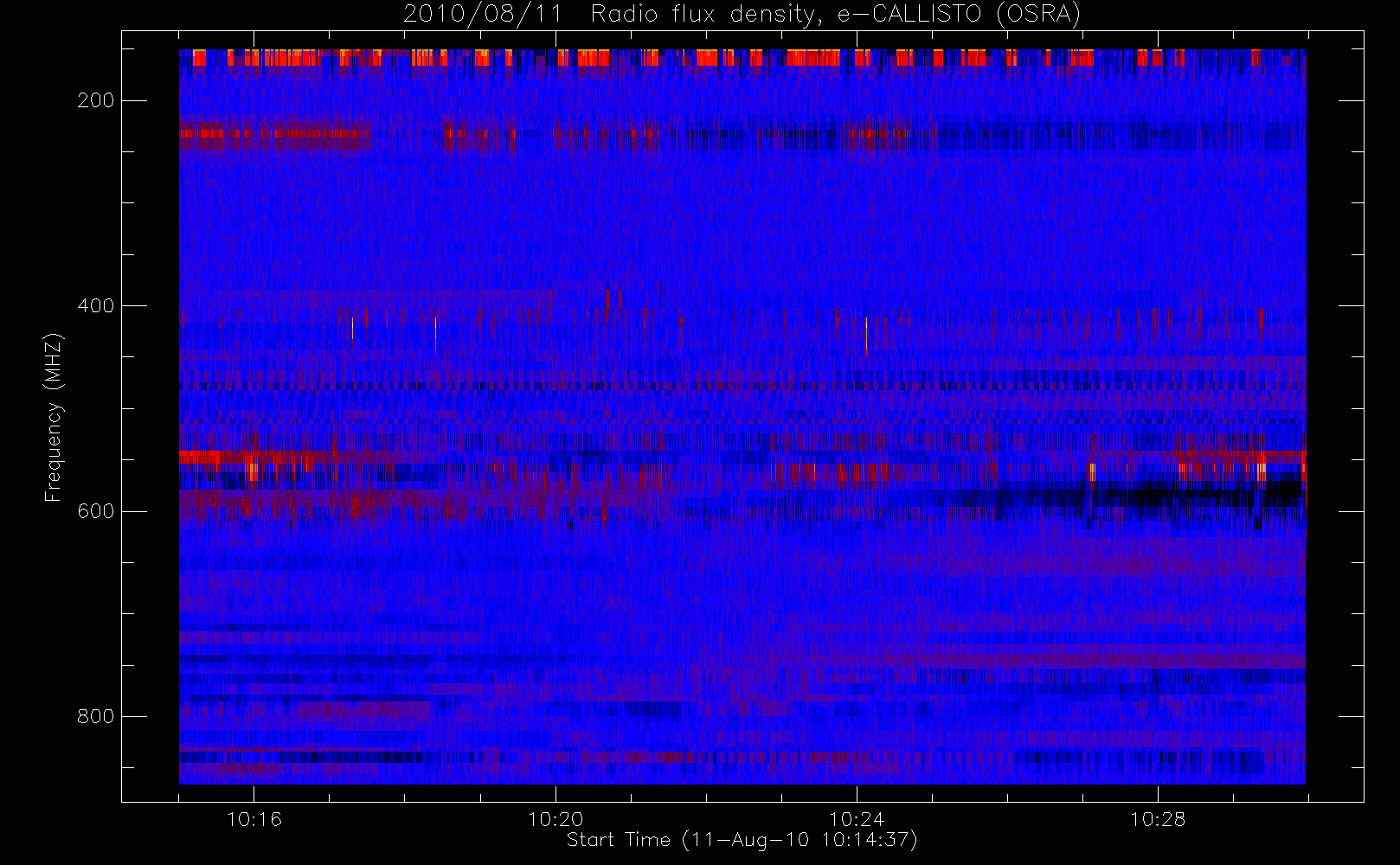Click the 10:20 time axis label
The height and width of the screenshot is (865, 1400).
pyautogui.click(x=556, y=819)
